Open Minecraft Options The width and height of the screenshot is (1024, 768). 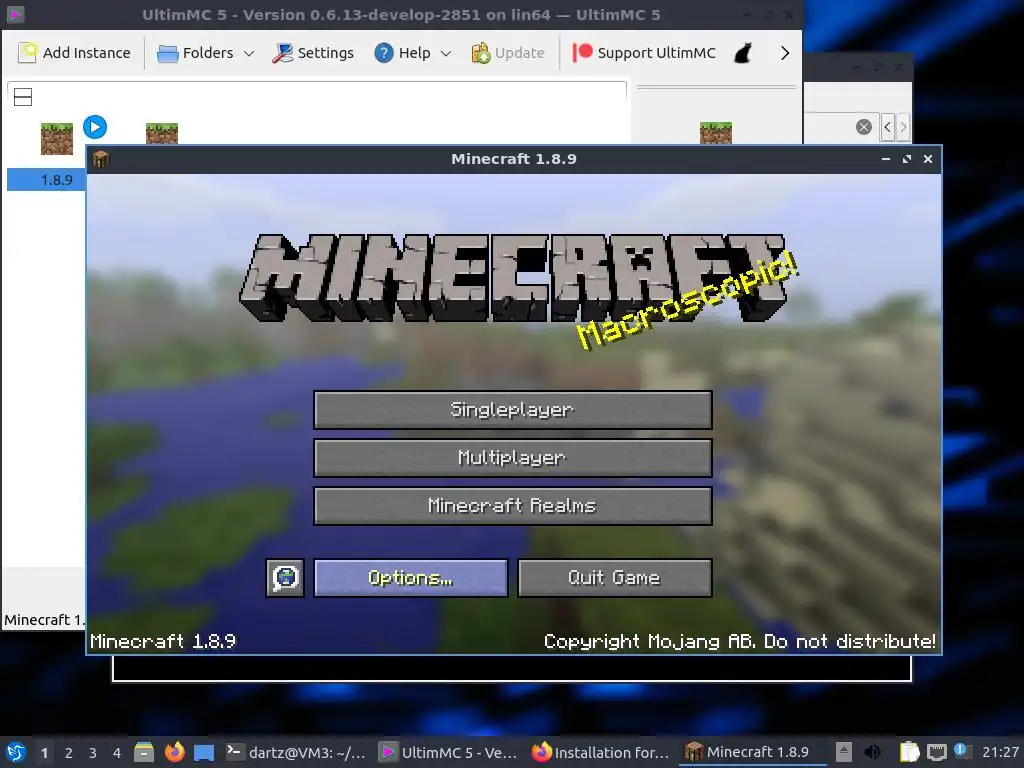coord(410,577)
